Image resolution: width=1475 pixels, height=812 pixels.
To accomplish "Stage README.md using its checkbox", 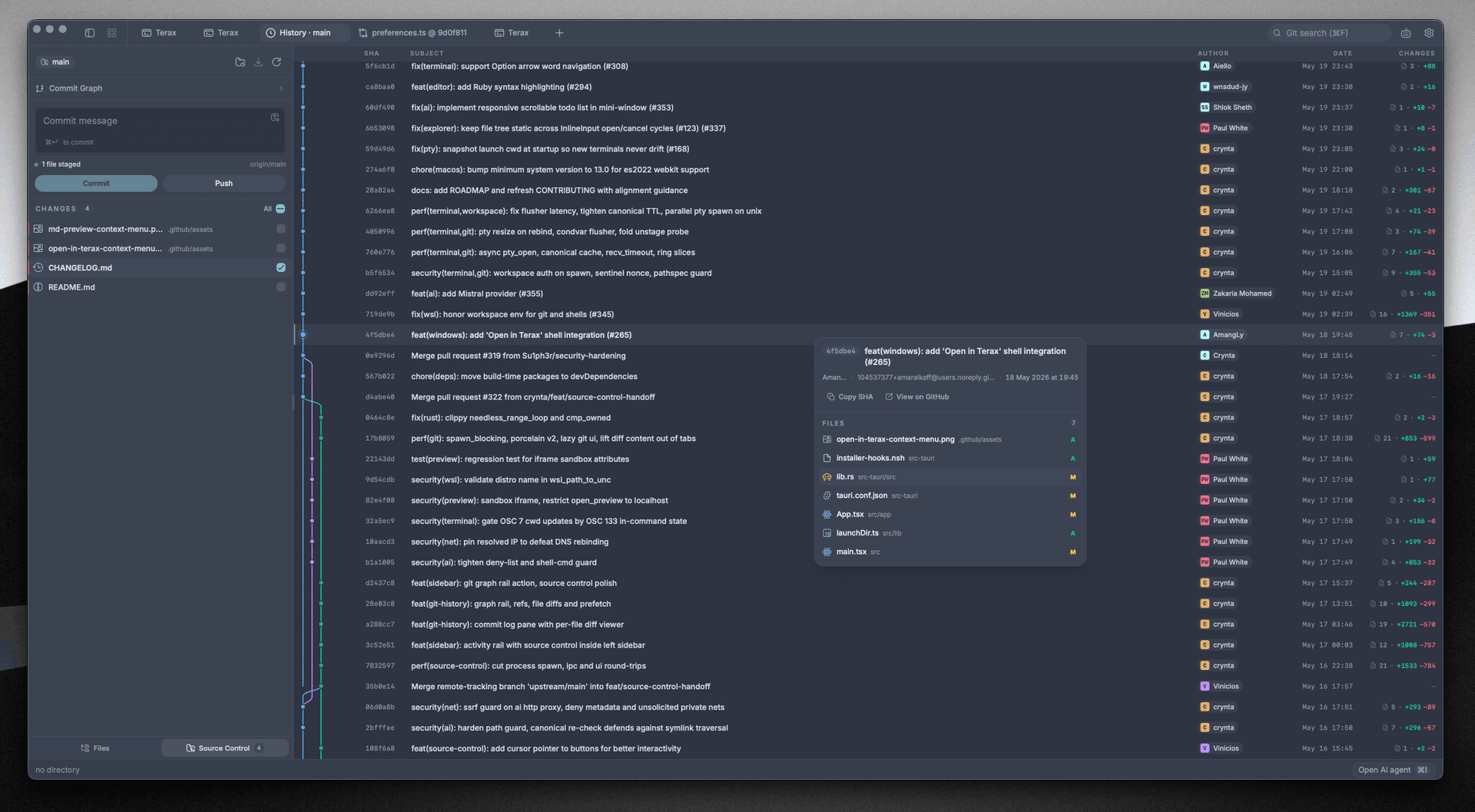I will point(280,287).
